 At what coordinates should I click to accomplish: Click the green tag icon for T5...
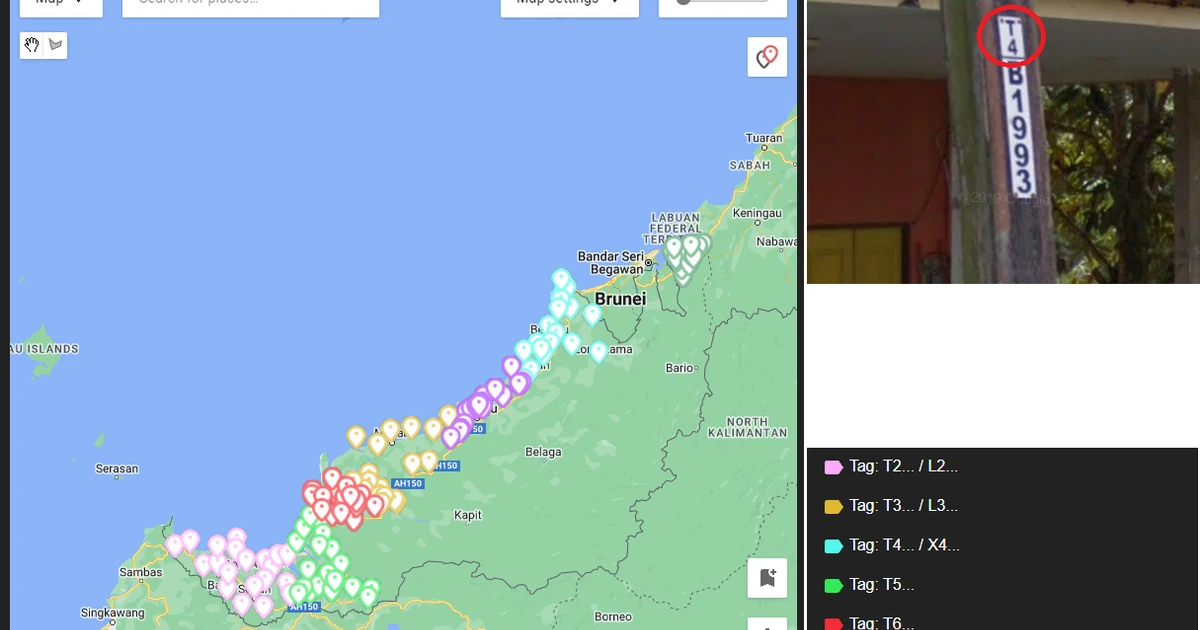[x=833, y=585]
